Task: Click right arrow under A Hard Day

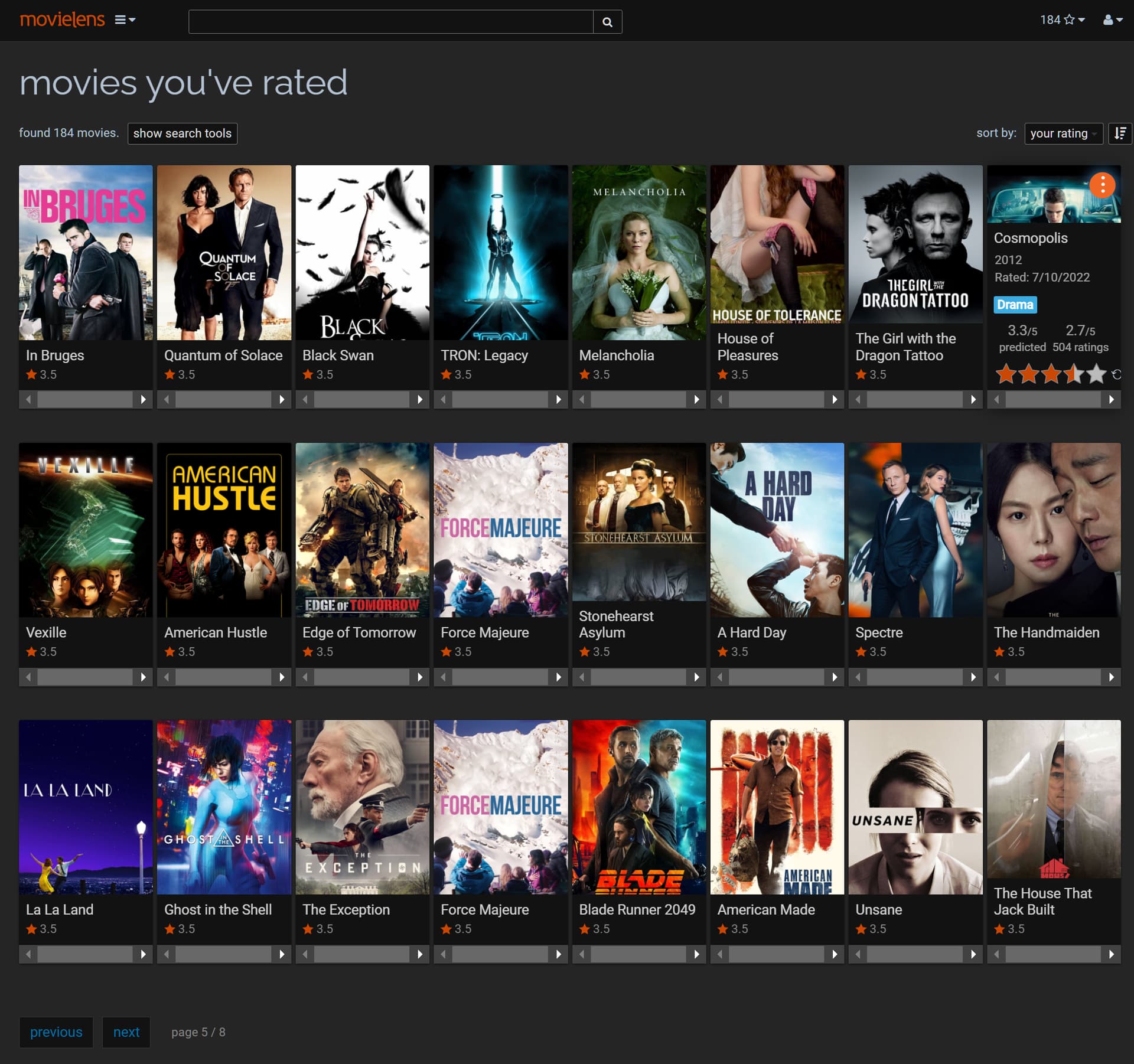Action: point(835,677)
